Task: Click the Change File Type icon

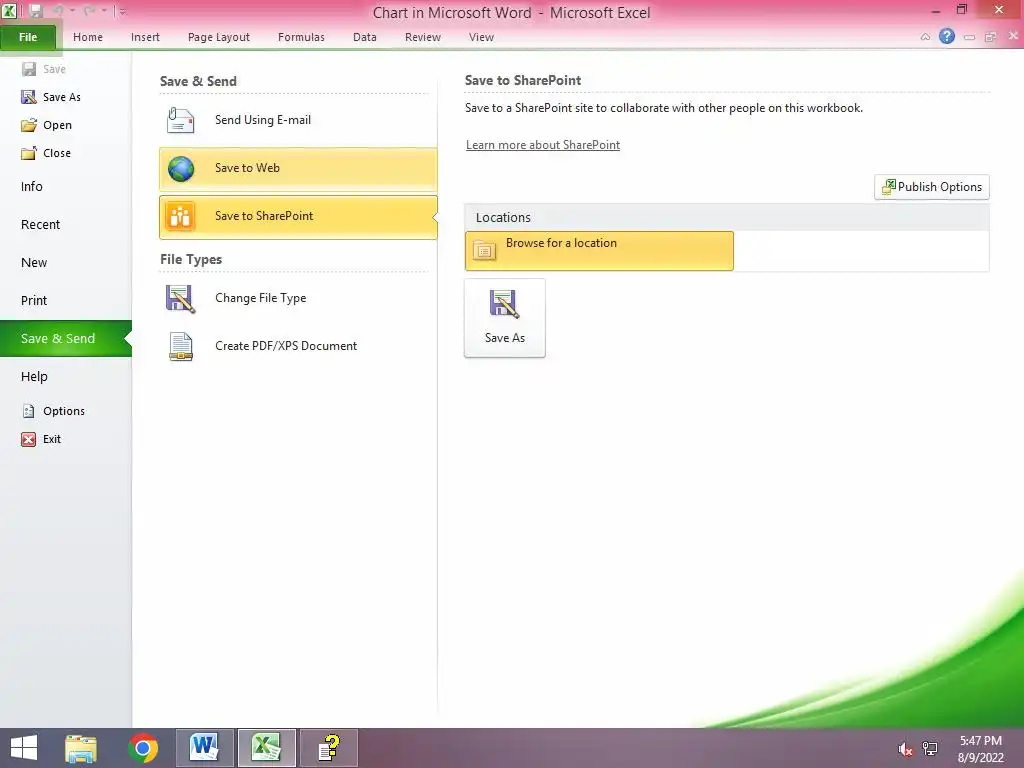Action: tap(180, 298)
